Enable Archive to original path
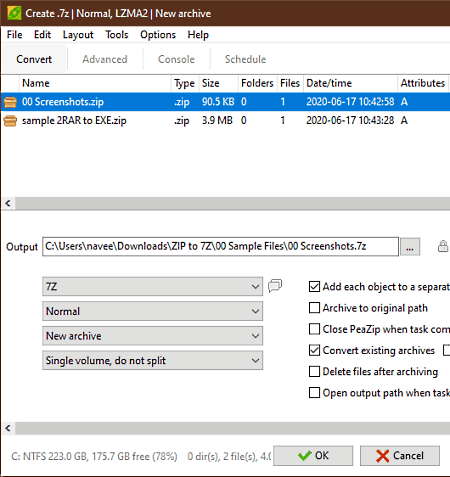 point(314,308)
